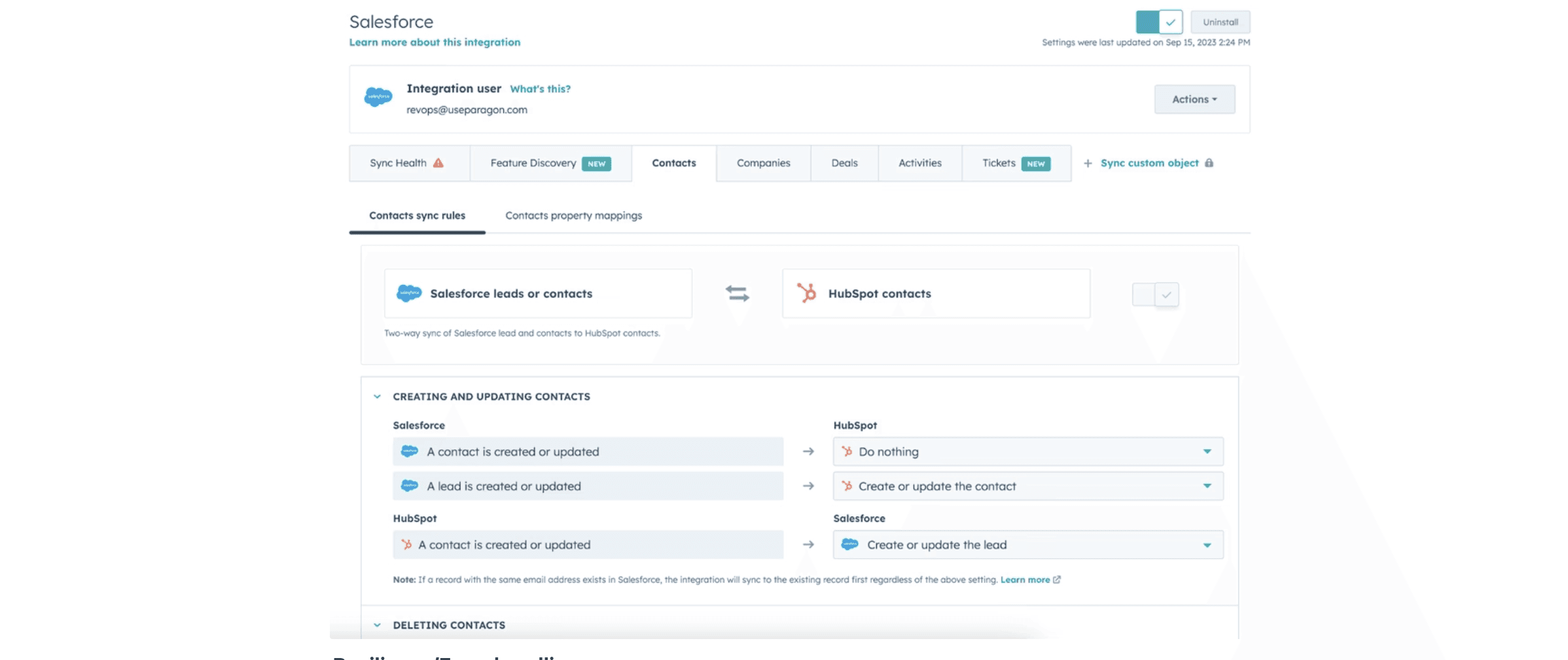The image size is (1568, 660).
Task: Open the Learn more link in the note
Action: click(1025, 579)
